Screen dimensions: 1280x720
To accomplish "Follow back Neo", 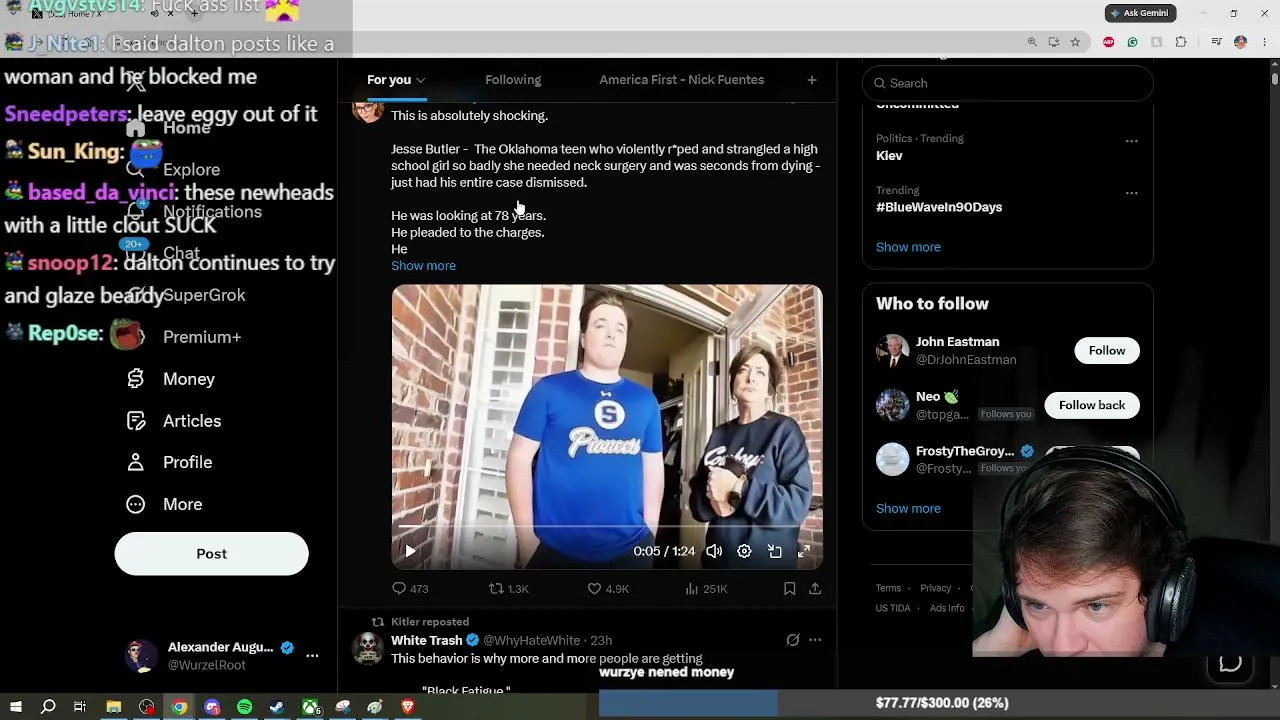I will pyautogui.click(x=1092, y=405).
